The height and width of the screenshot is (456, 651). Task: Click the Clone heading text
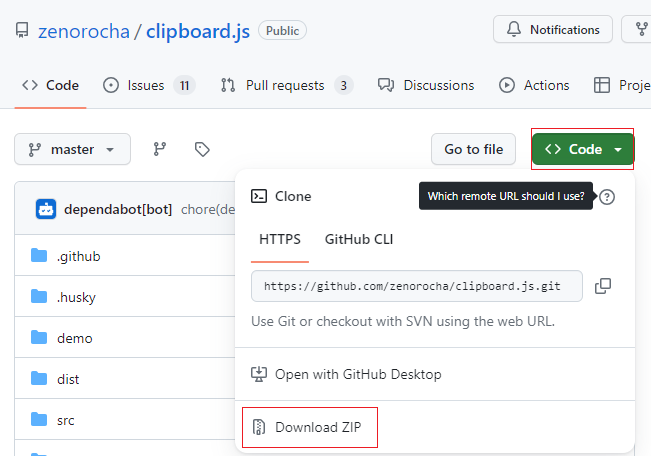(293, 196)
